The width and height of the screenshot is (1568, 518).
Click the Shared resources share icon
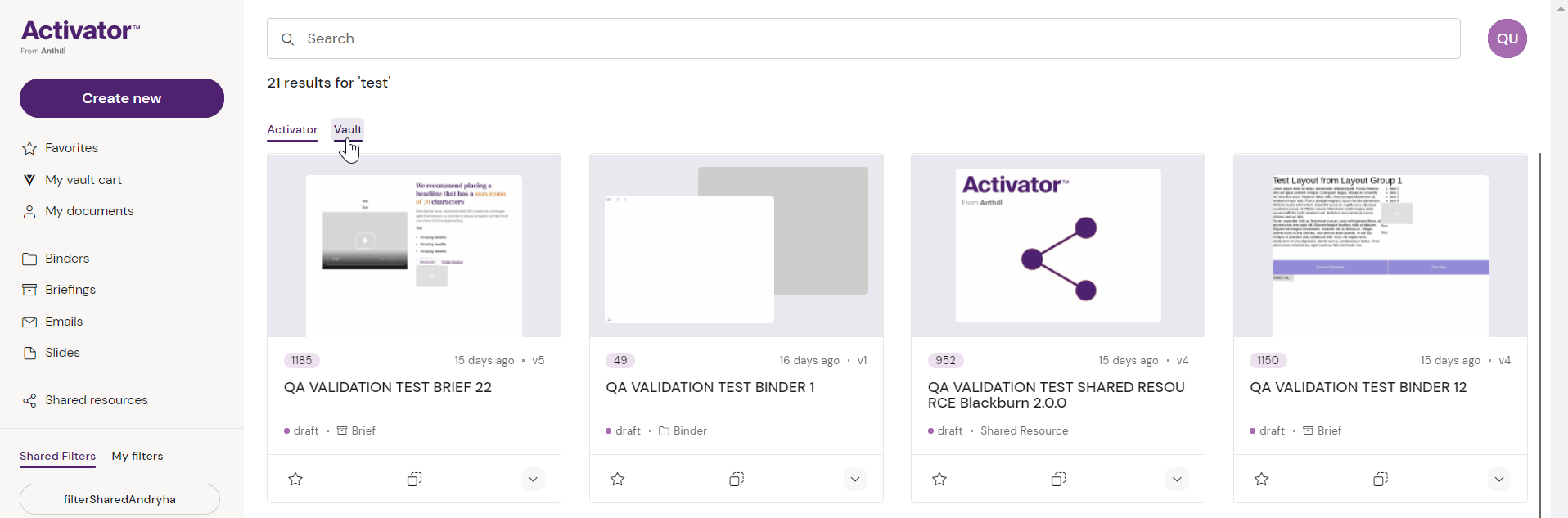coord(29,400)
